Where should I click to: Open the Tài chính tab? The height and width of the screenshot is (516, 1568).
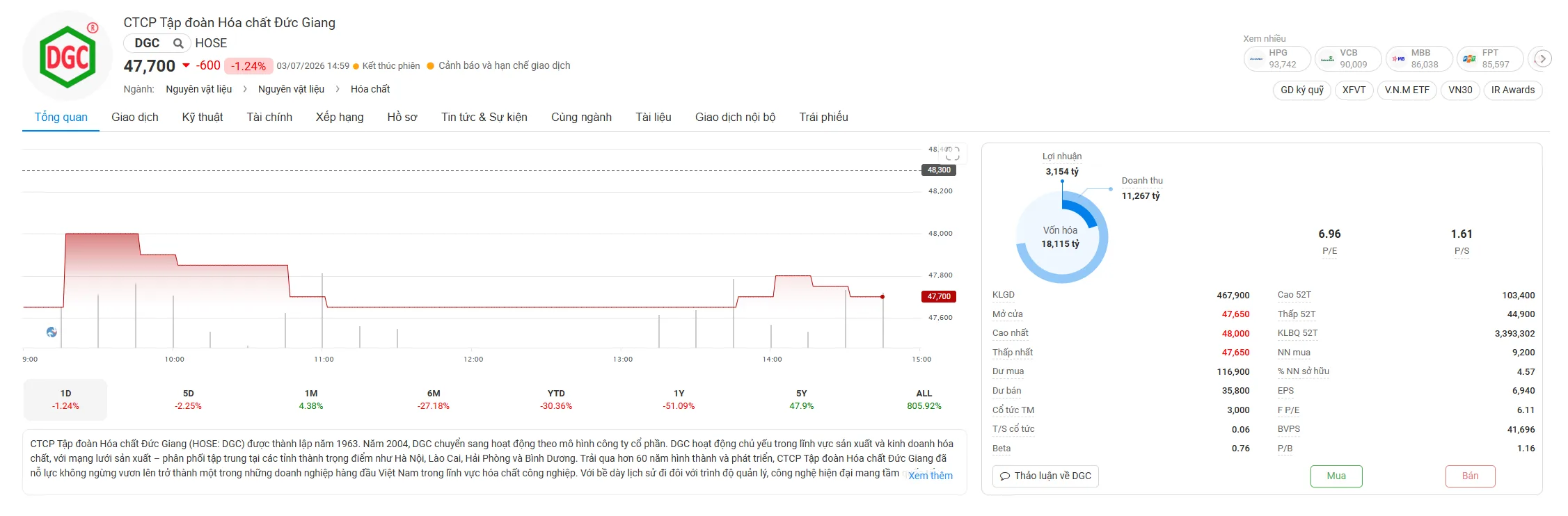(269, 117)
